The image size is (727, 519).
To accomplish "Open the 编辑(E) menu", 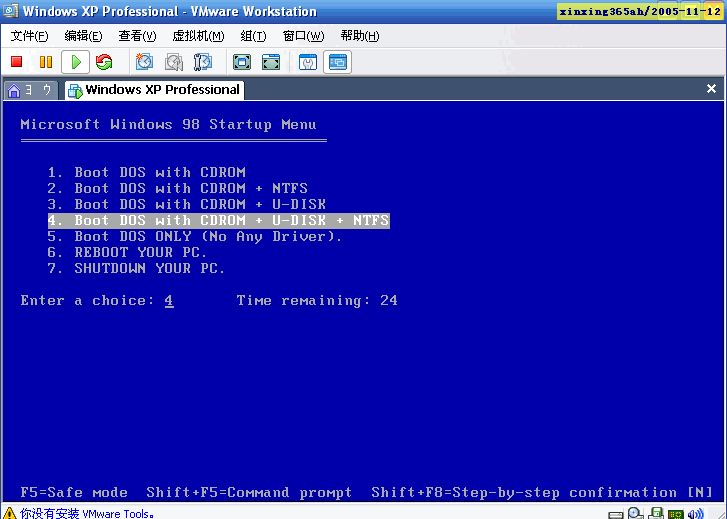I will [x=83, y=36].
